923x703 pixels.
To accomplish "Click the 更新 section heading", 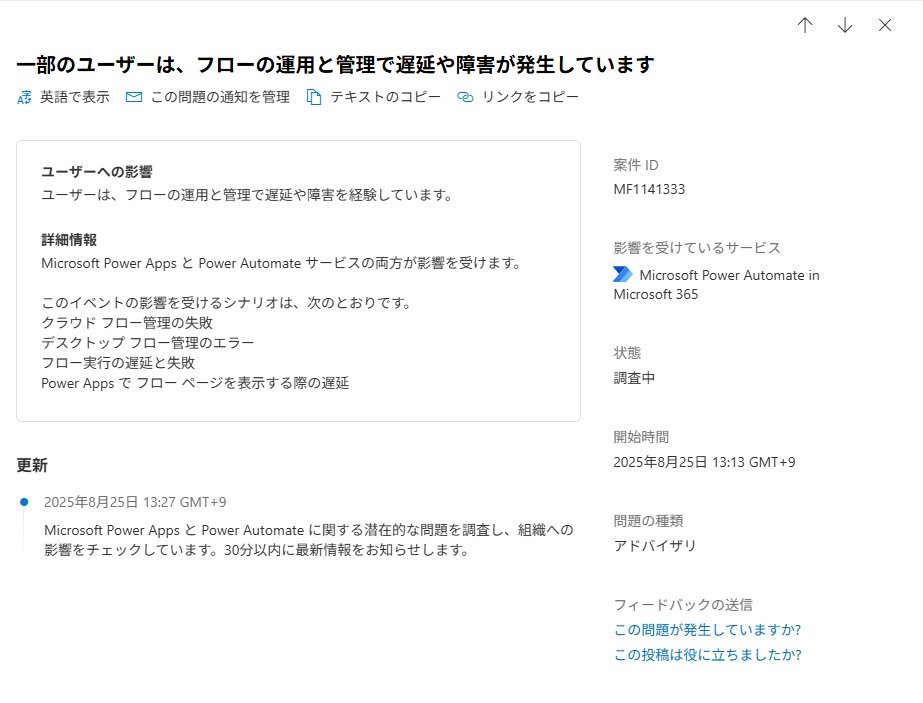I will (x=32, y=465).
